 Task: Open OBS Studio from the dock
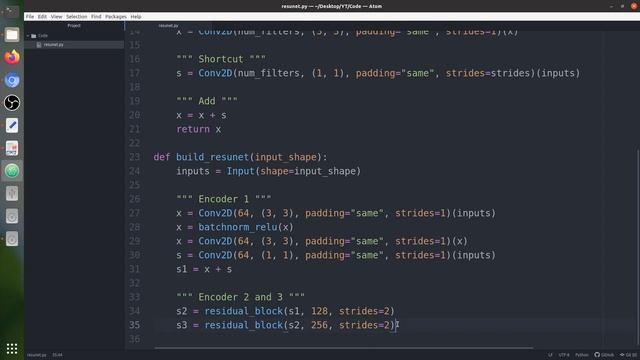click(12, 102)
